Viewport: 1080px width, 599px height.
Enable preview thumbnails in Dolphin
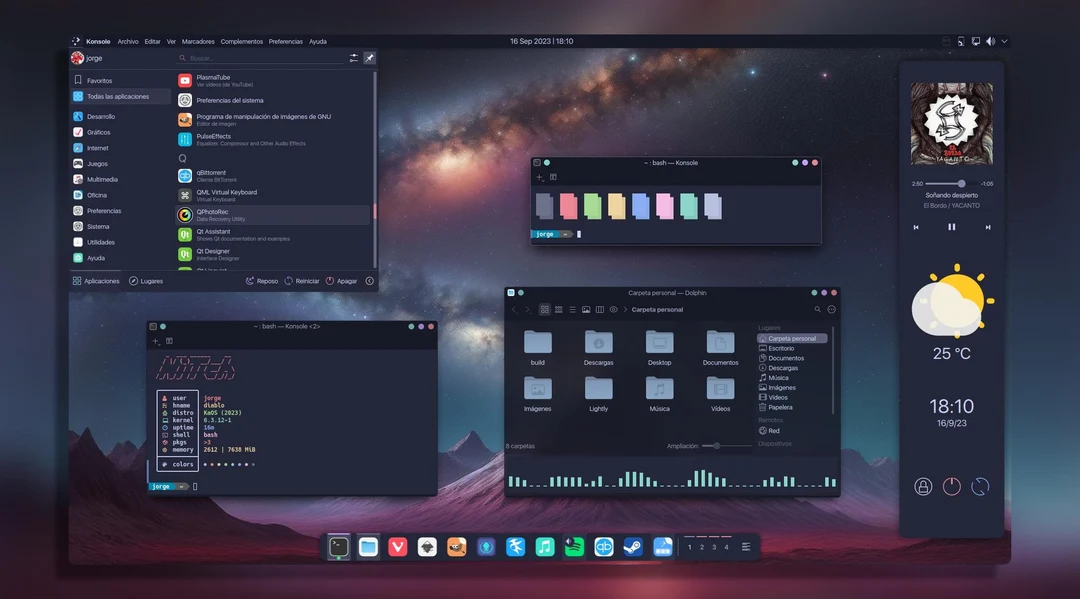coord(586,309)
